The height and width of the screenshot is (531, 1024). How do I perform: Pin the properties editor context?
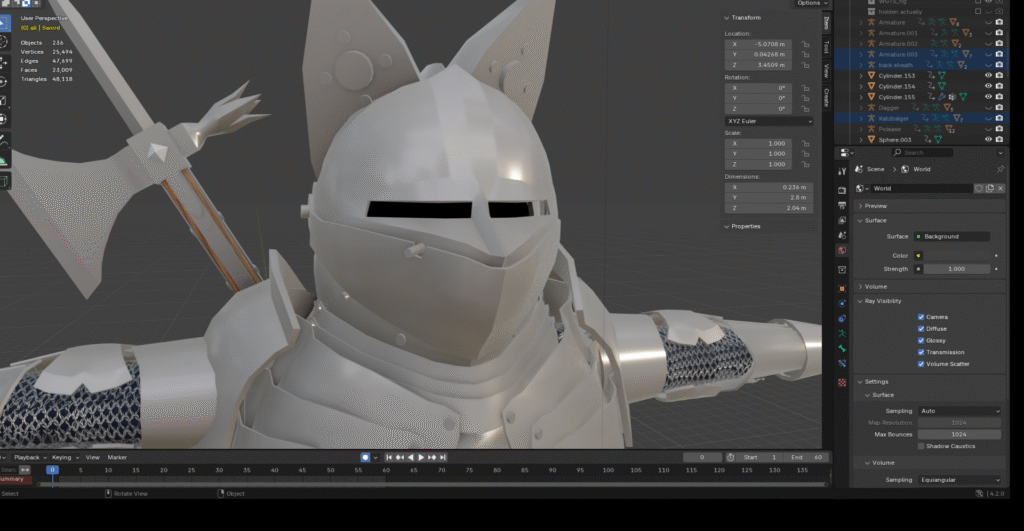1000,170
